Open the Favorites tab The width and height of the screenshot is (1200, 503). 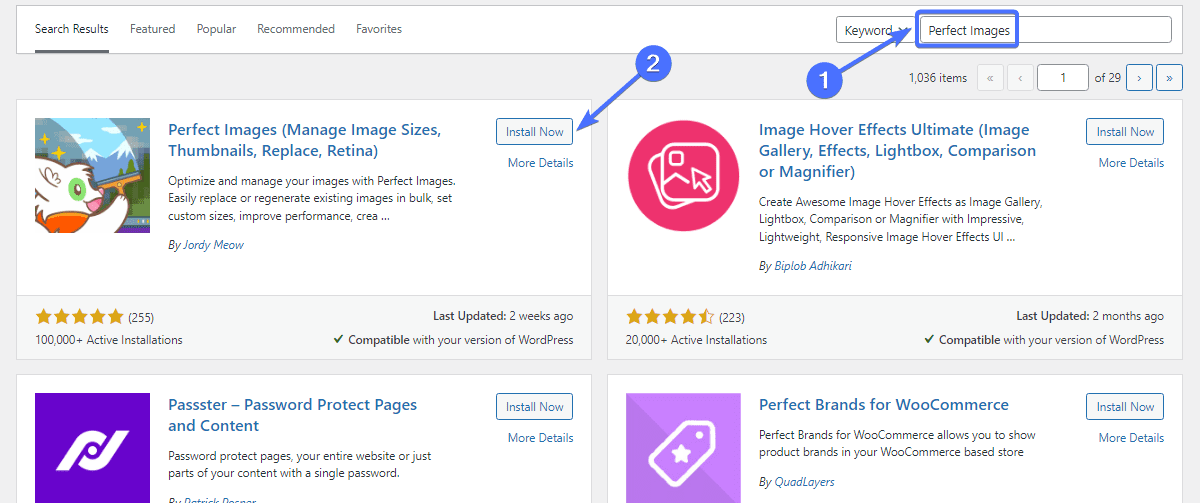(x=379, y=29)
